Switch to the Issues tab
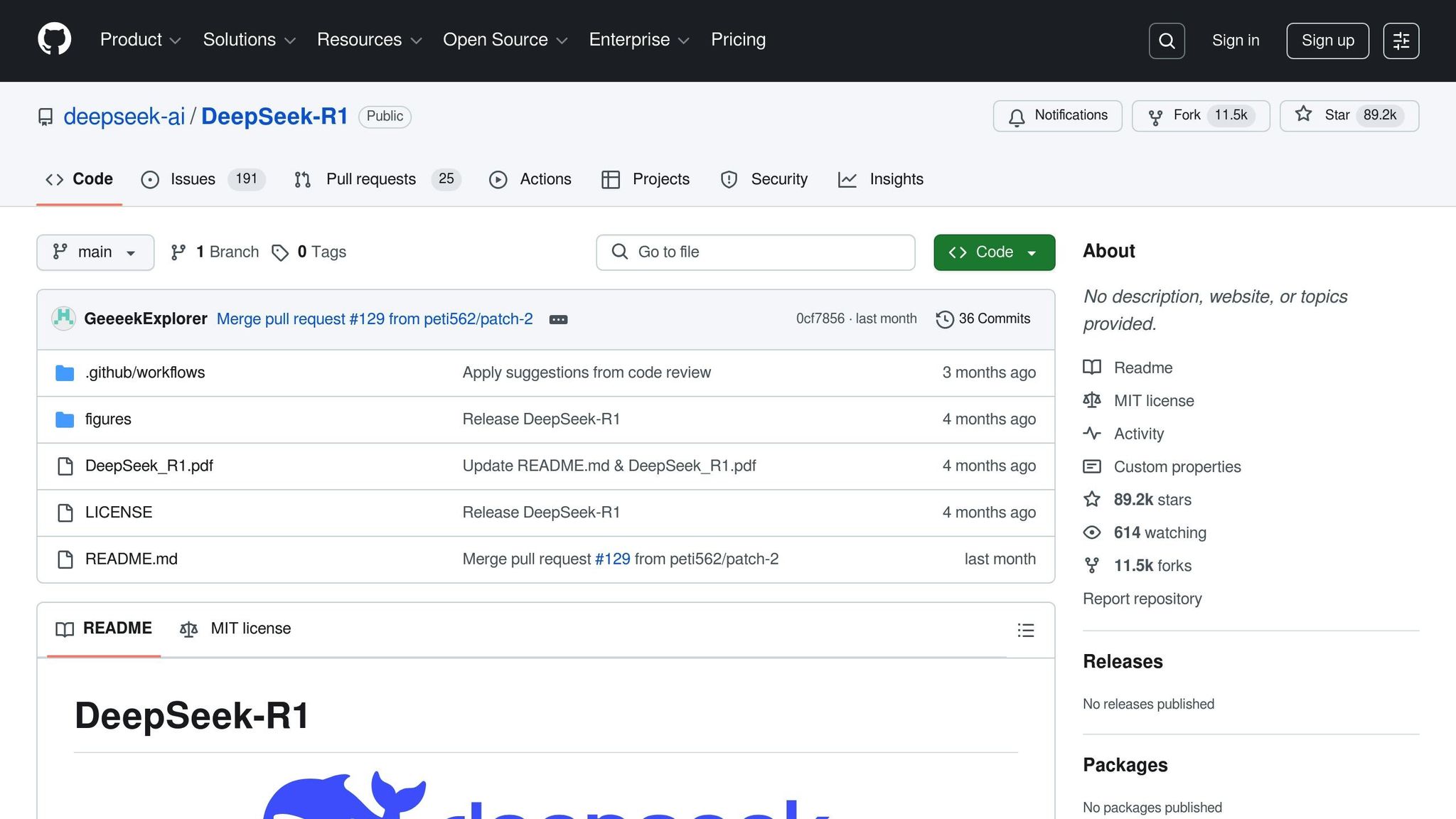 point(192,179)
